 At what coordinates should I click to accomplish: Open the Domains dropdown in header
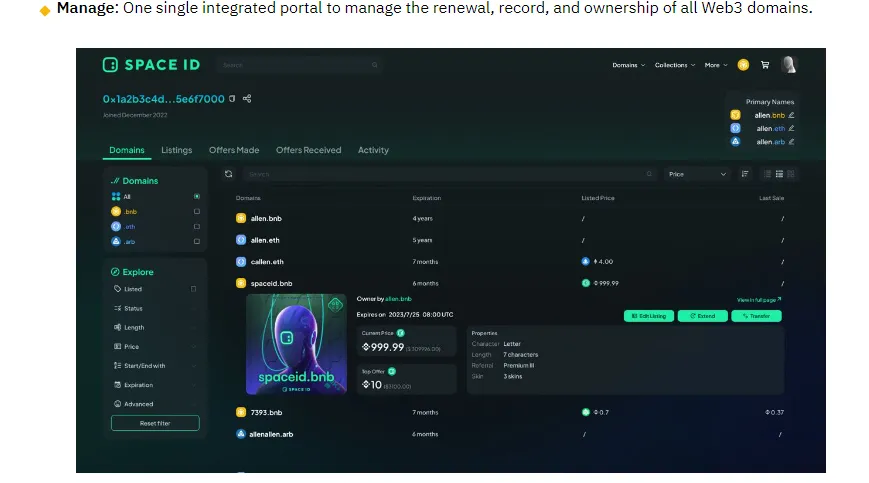(628, 65)
